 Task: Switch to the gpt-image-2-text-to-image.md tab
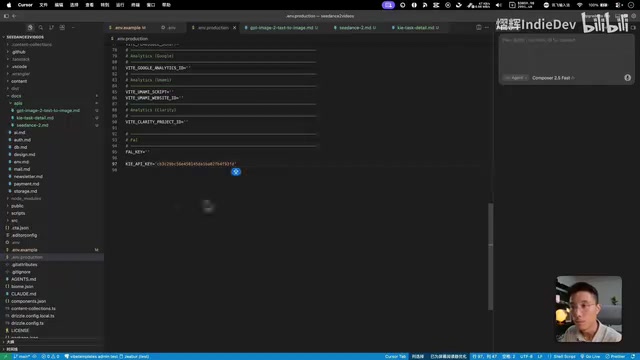(281, 28)
